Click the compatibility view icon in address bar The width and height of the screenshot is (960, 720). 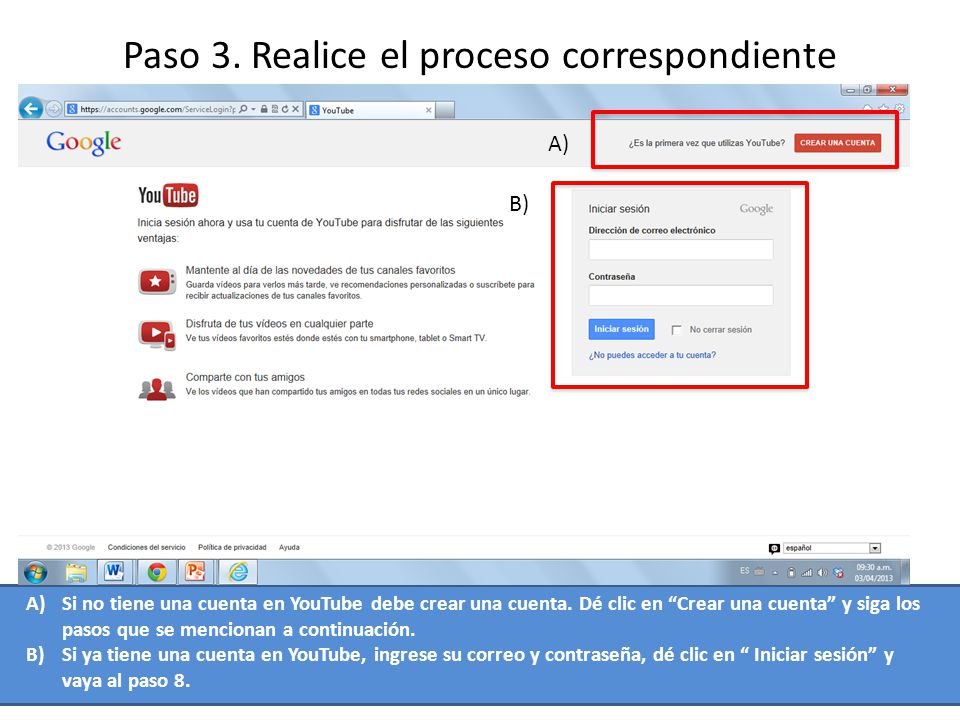(275, 109)
